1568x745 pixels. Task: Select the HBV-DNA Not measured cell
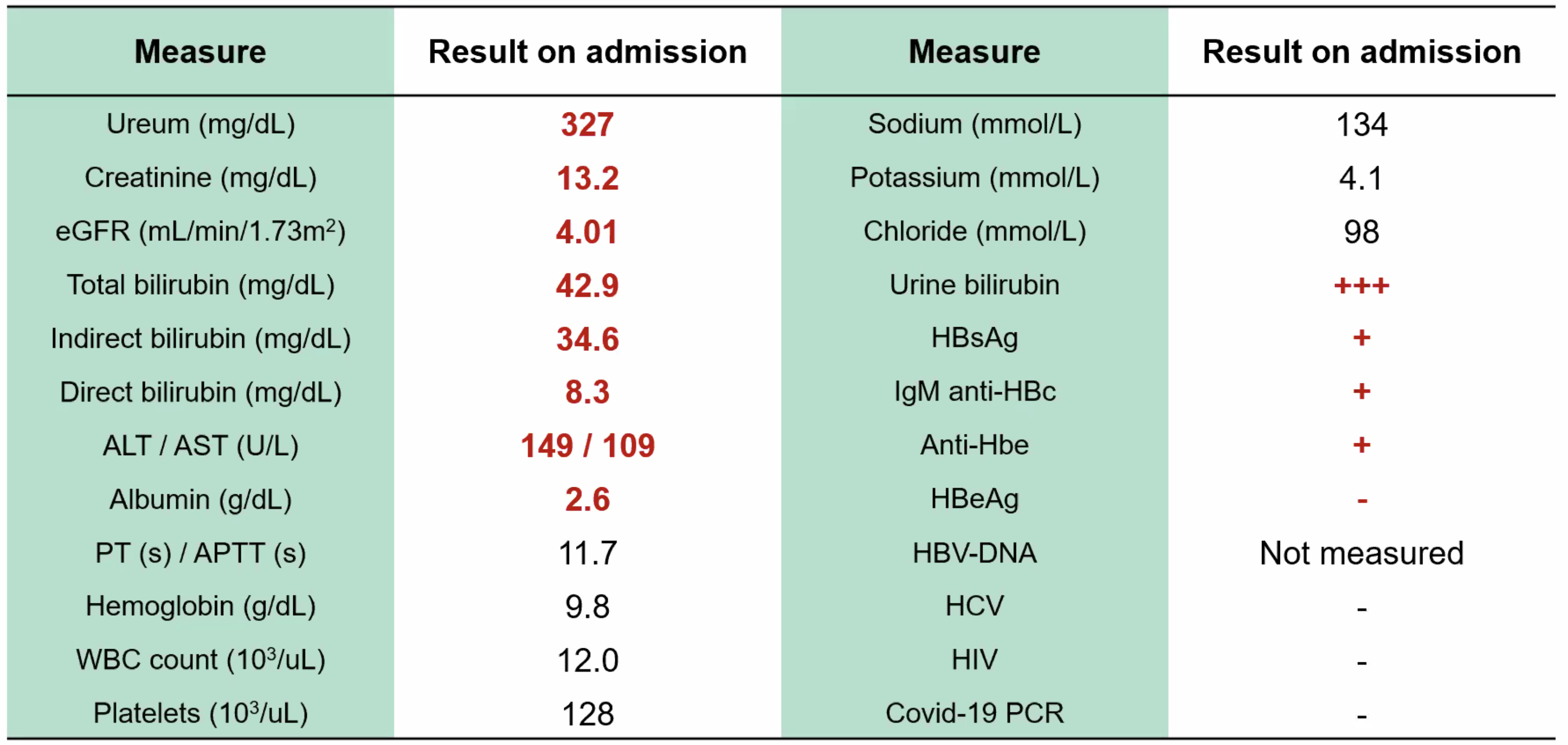(1361, 553)
